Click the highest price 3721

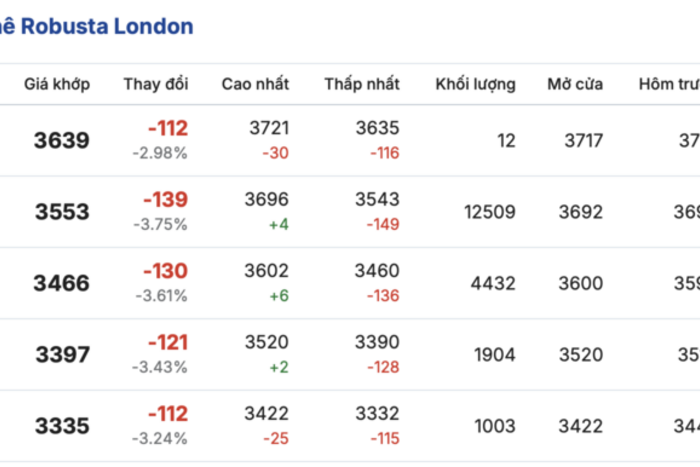tap(268, 128)
